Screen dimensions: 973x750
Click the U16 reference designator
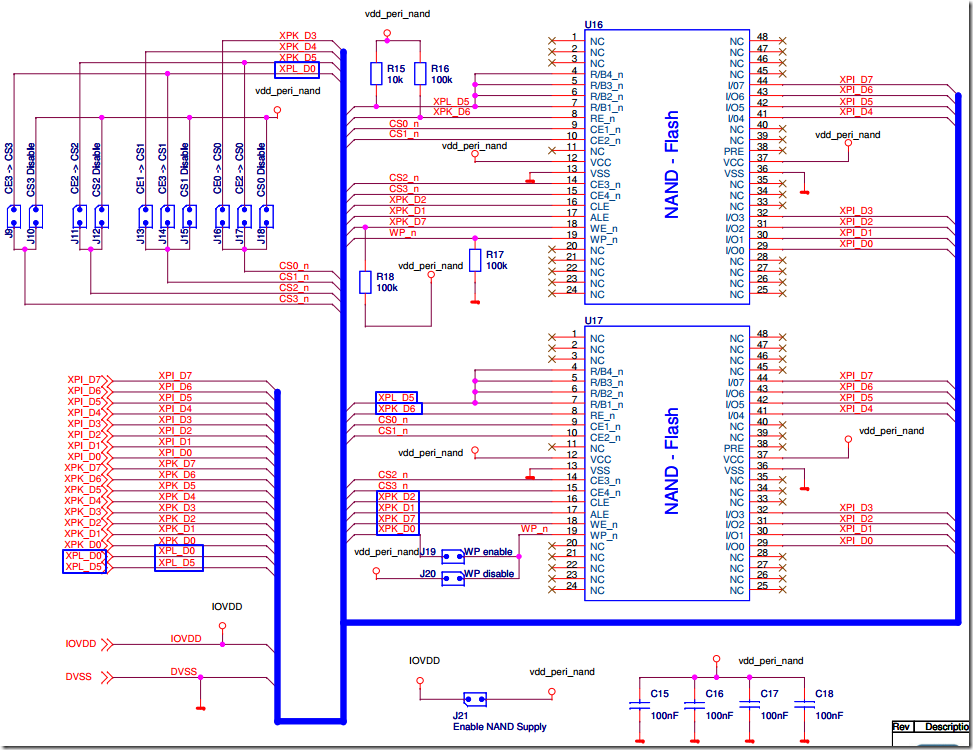[594, 25]
